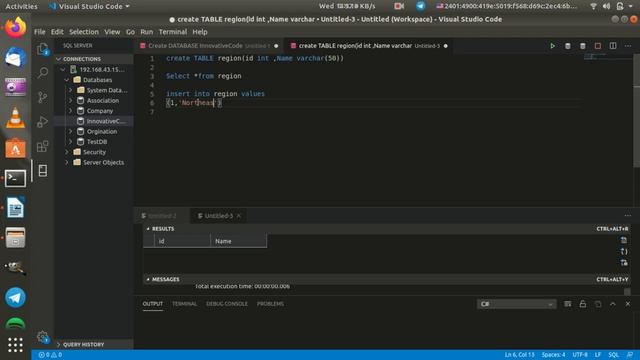Open the Source Control view
This screenshot has width=640, height=360.
coord(43,97)
